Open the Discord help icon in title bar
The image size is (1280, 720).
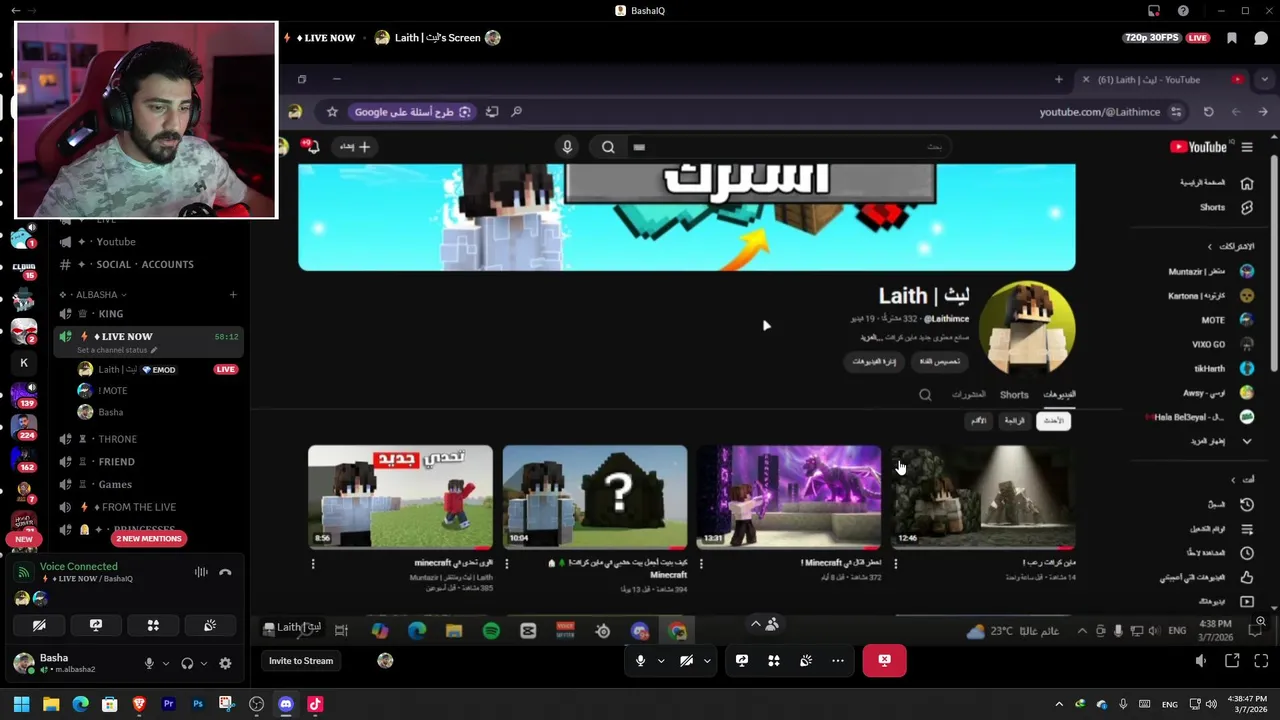(x=1183, y=11)
